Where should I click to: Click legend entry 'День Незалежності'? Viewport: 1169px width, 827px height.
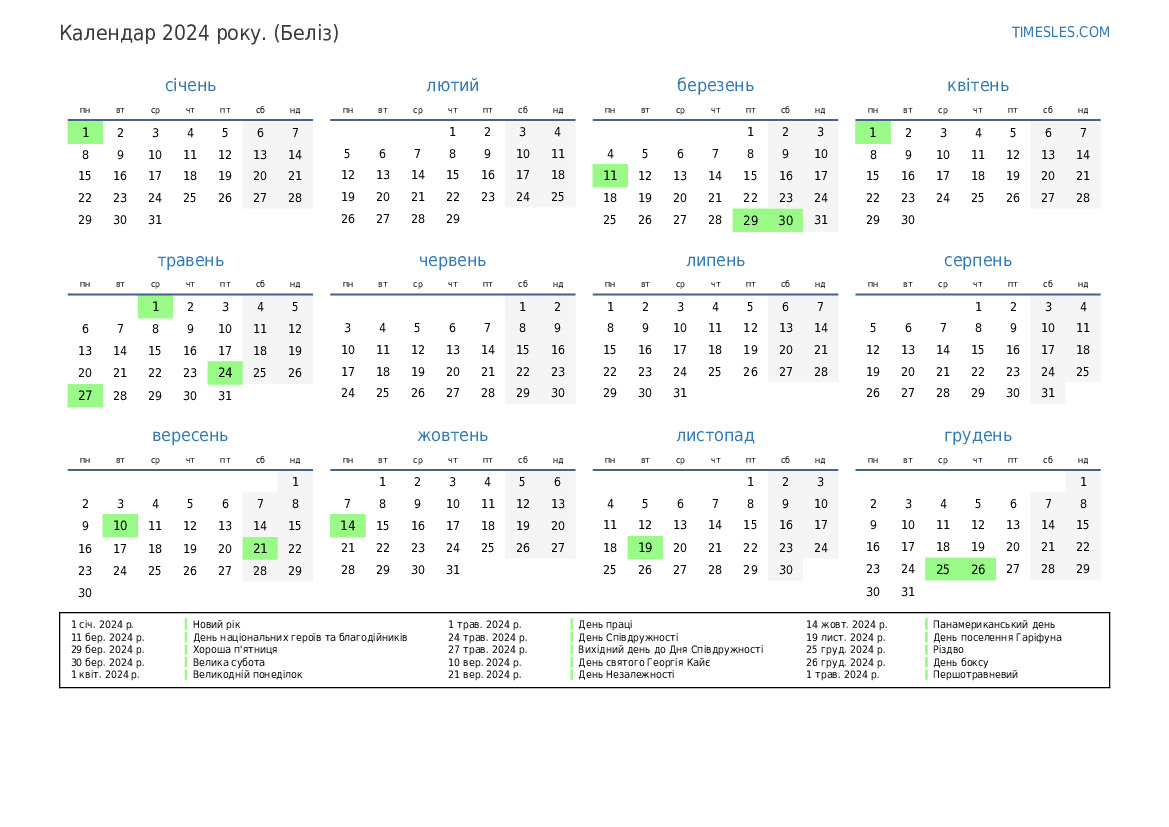click(626, 674)
